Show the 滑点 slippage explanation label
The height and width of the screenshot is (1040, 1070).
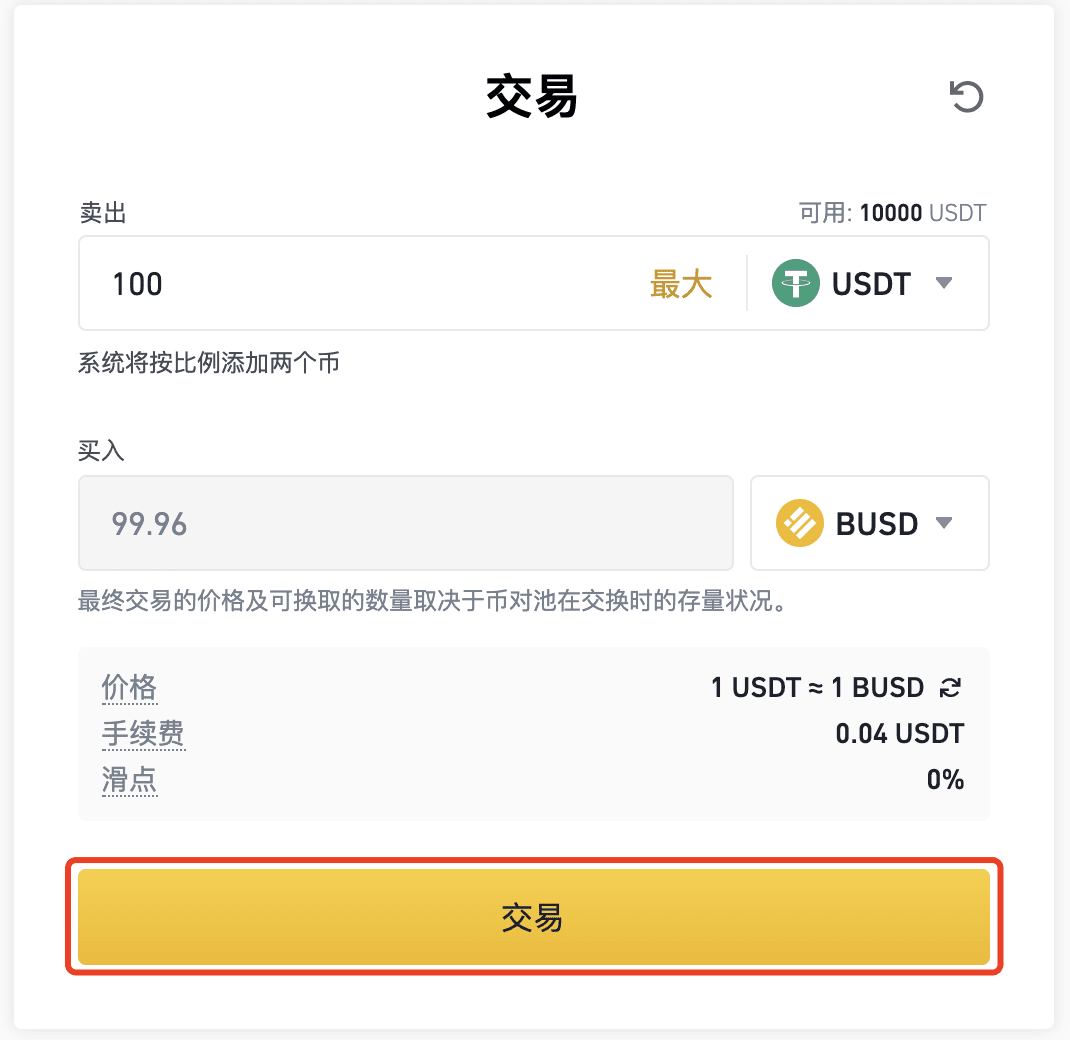(x=129, y=779)
